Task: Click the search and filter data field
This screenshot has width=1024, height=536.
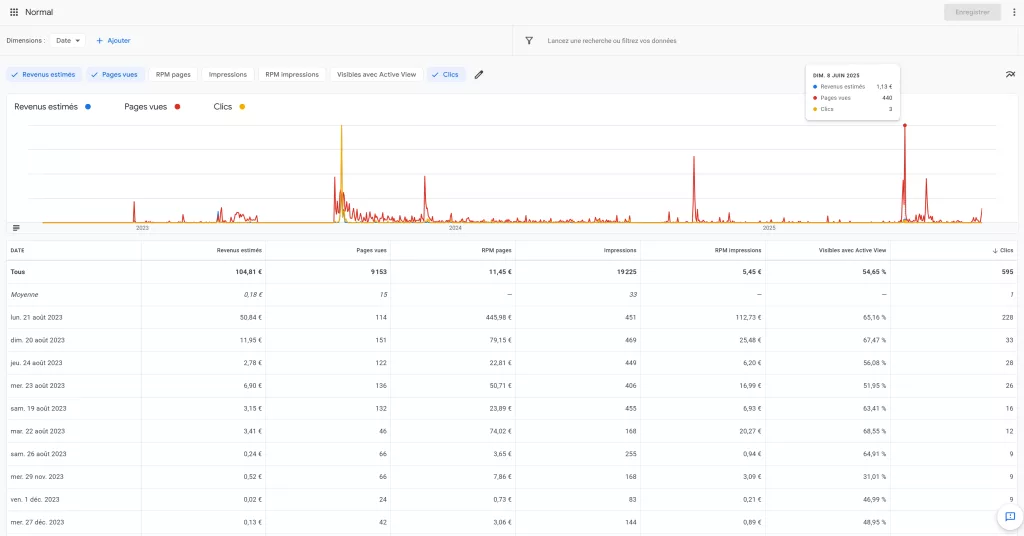Action: click(700, 40)
